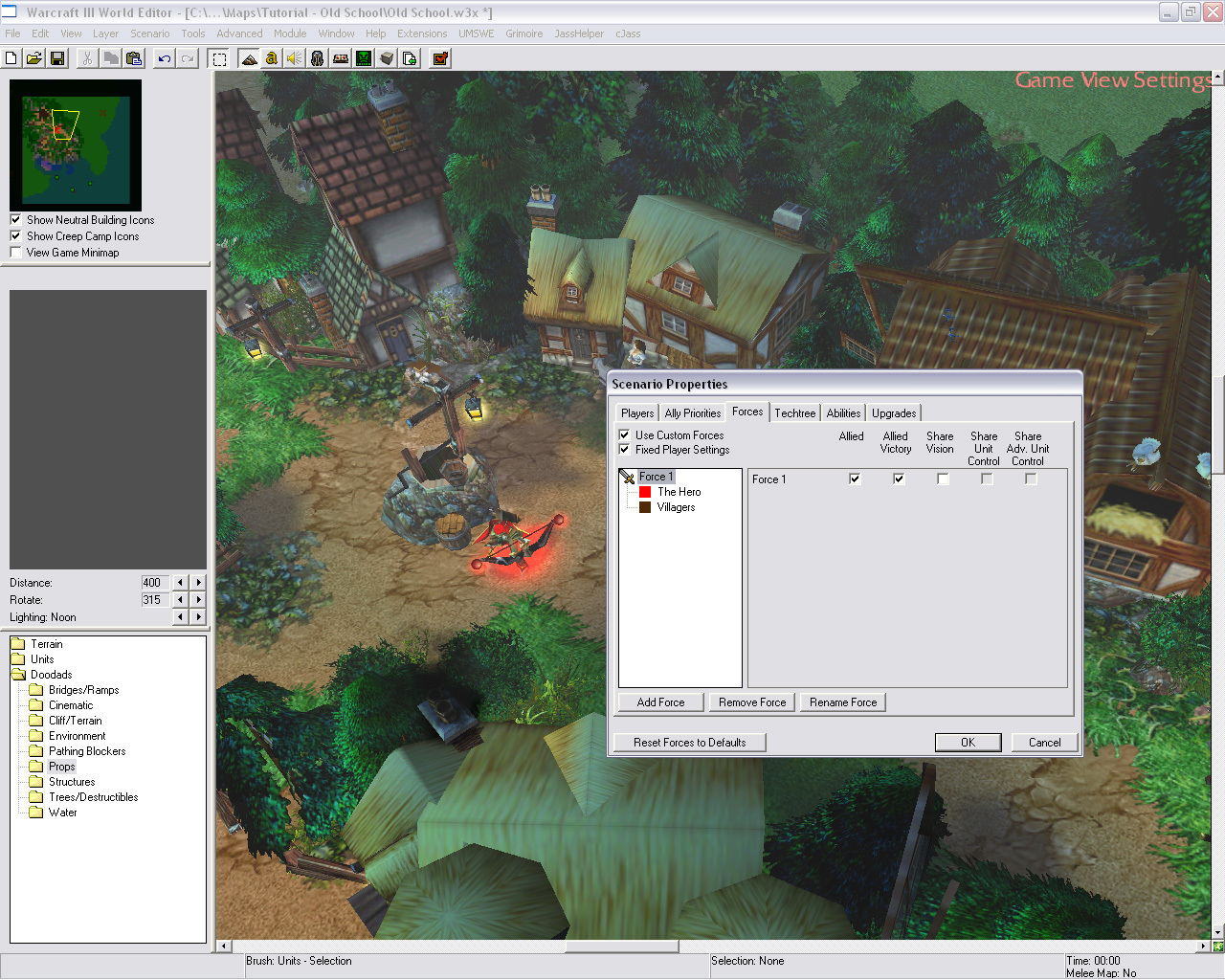Open the Props folder under Doodads
1225x980 pixels.
pyautogui.click(x=61, y=767)
